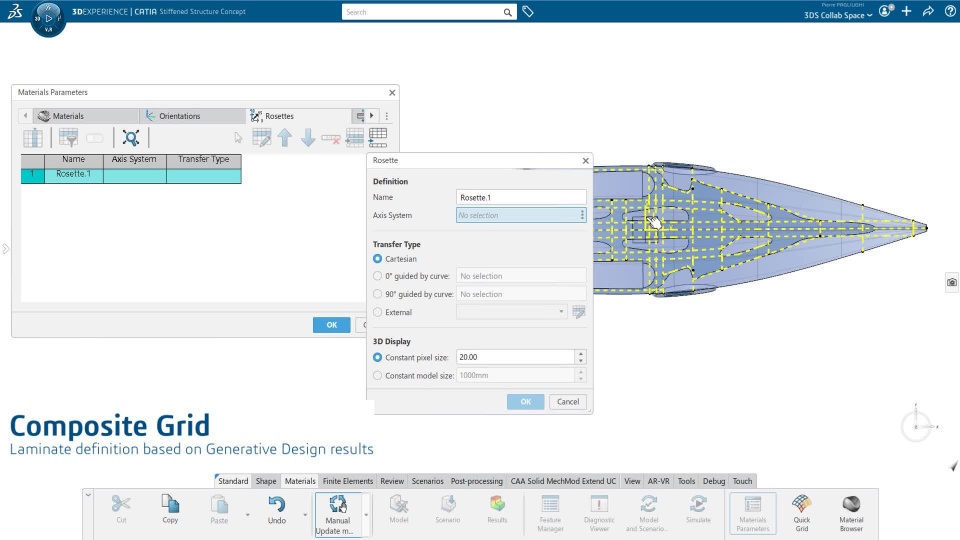Open the help question mark icon
960x540 pixels.
pos(950,11)
